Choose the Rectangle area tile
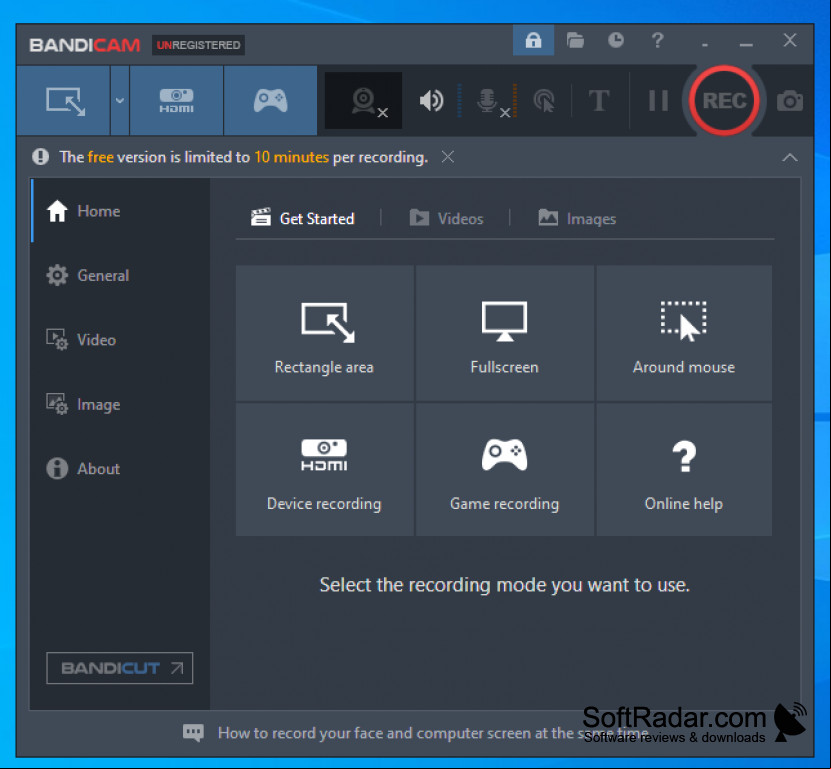 tap(324, 333)
